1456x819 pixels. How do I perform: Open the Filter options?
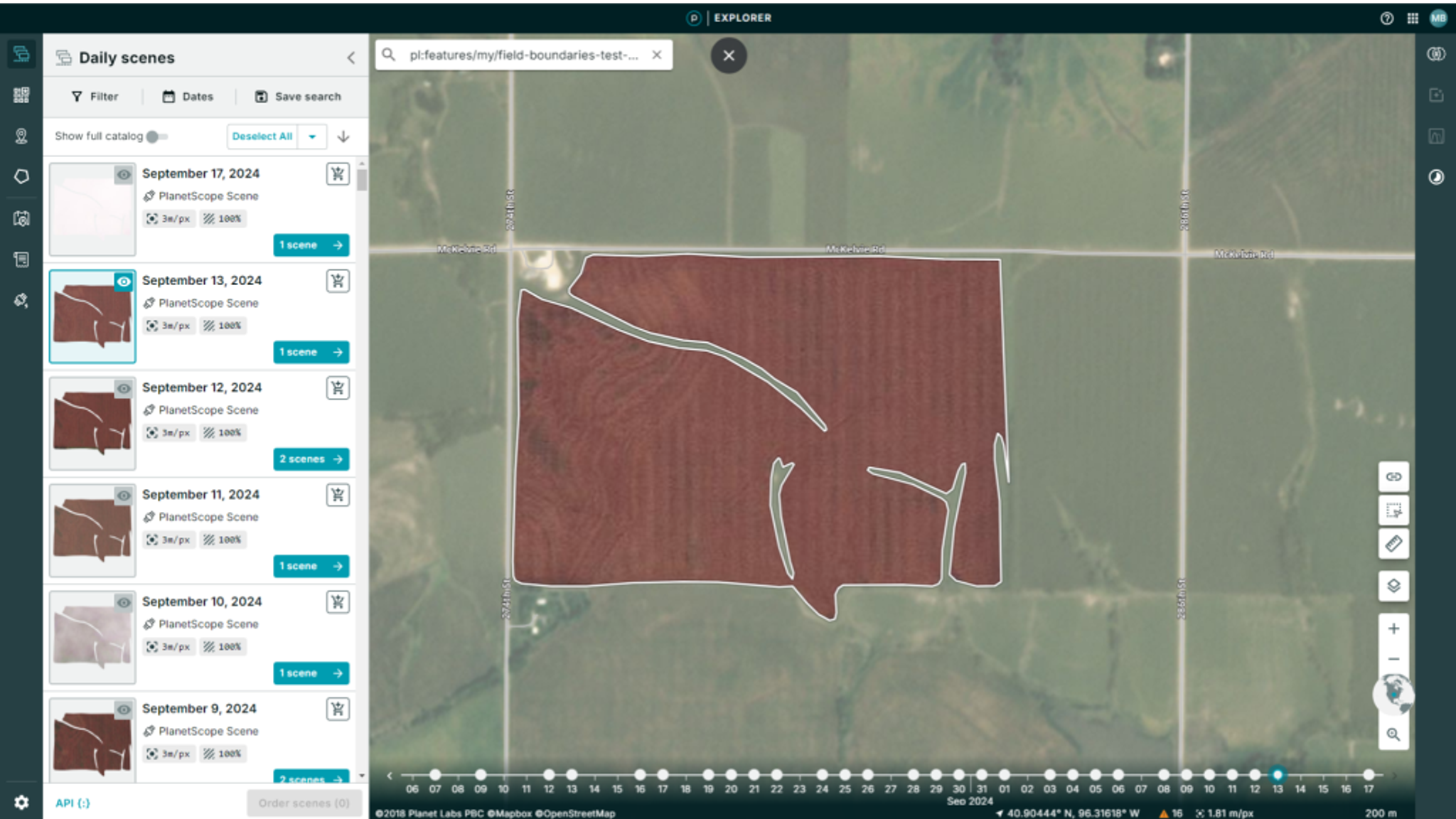click(95, 97)
